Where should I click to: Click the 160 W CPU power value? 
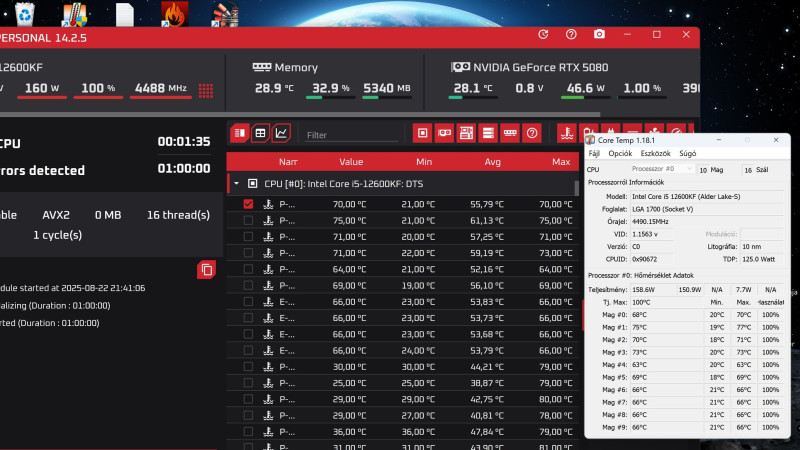point(42,88)
